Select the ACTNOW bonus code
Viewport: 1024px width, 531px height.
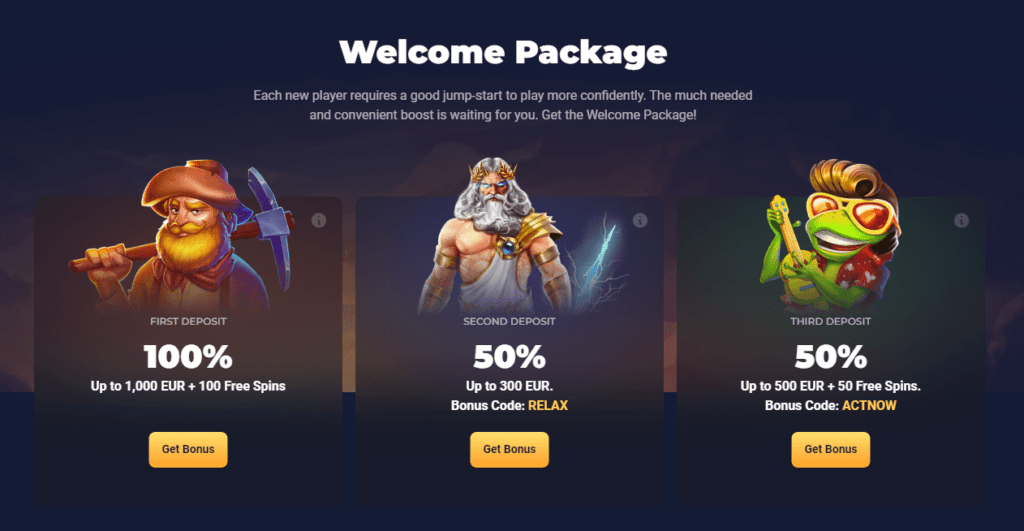(x=869, y=406)
